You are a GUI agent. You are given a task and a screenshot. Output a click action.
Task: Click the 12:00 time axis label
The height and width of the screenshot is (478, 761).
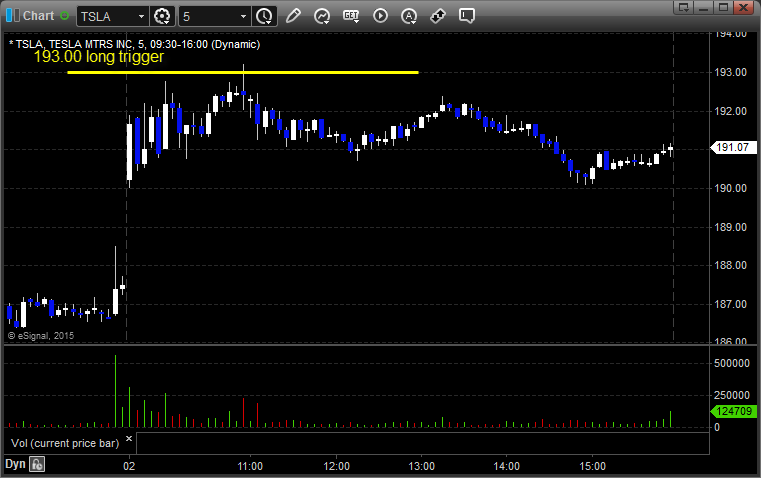336,466
